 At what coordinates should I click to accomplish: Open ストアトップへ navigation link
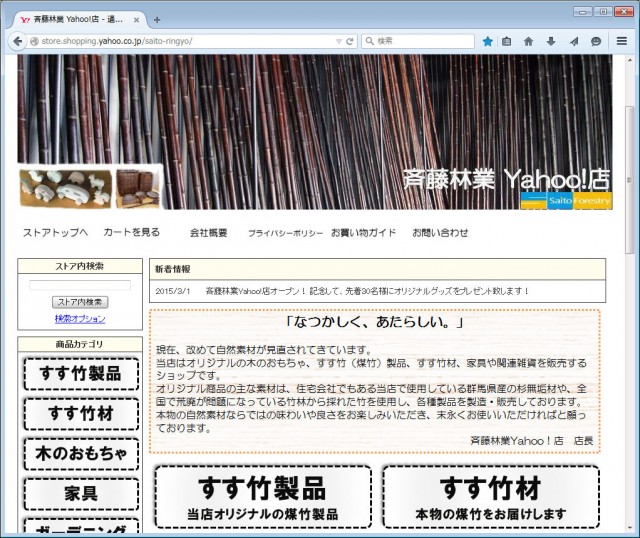coord(56,232)
